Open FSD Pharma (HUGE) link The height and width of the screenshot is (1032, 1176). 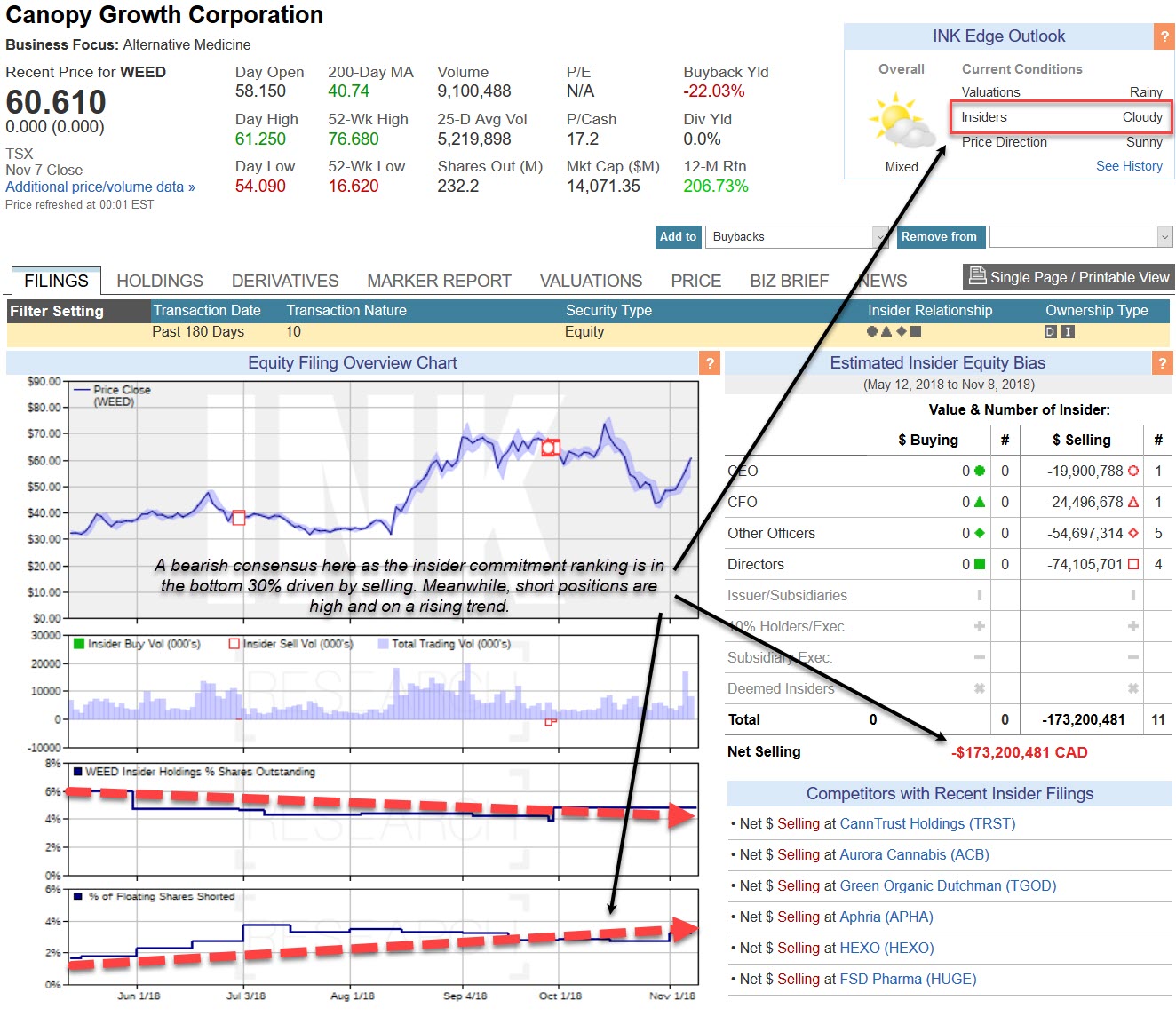point(908,980)
